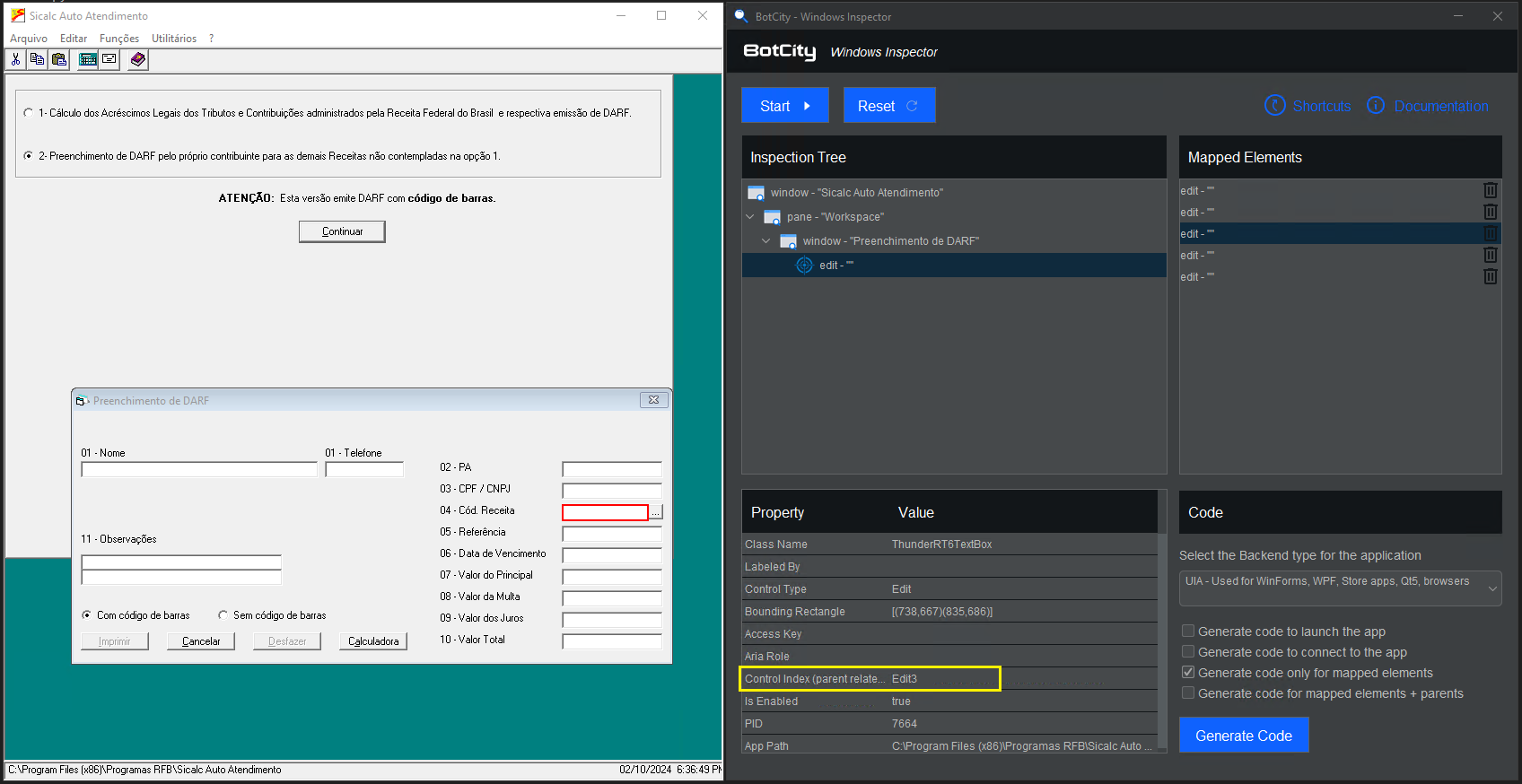Choose the Com código de barras radio button
The image size is (1522, 784).
(86, 615)
